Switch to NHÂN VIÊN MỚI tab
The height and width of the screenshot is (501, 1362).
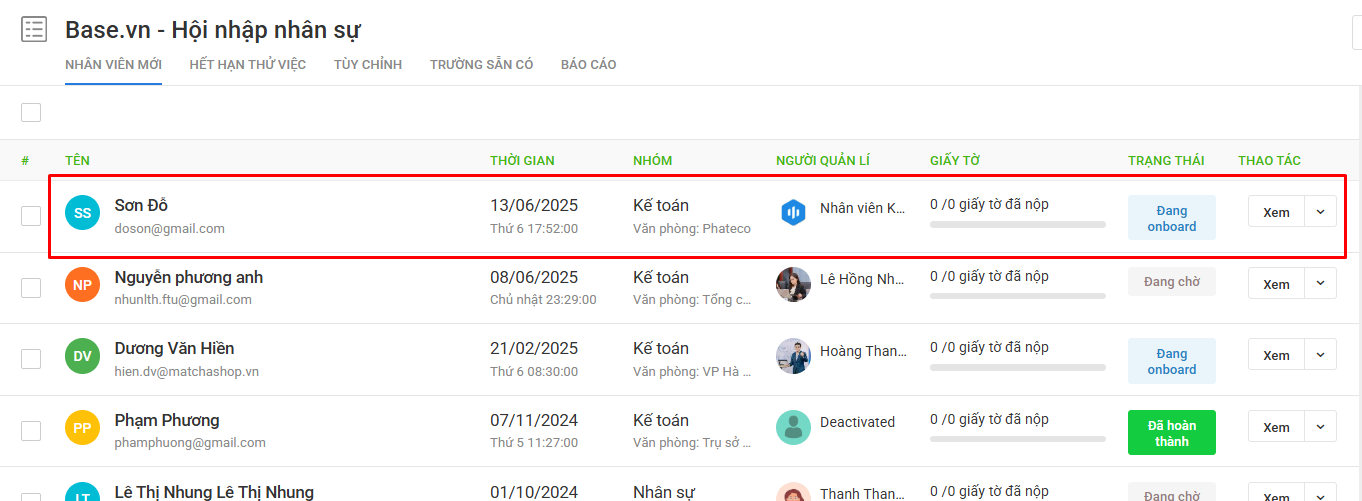113,65
